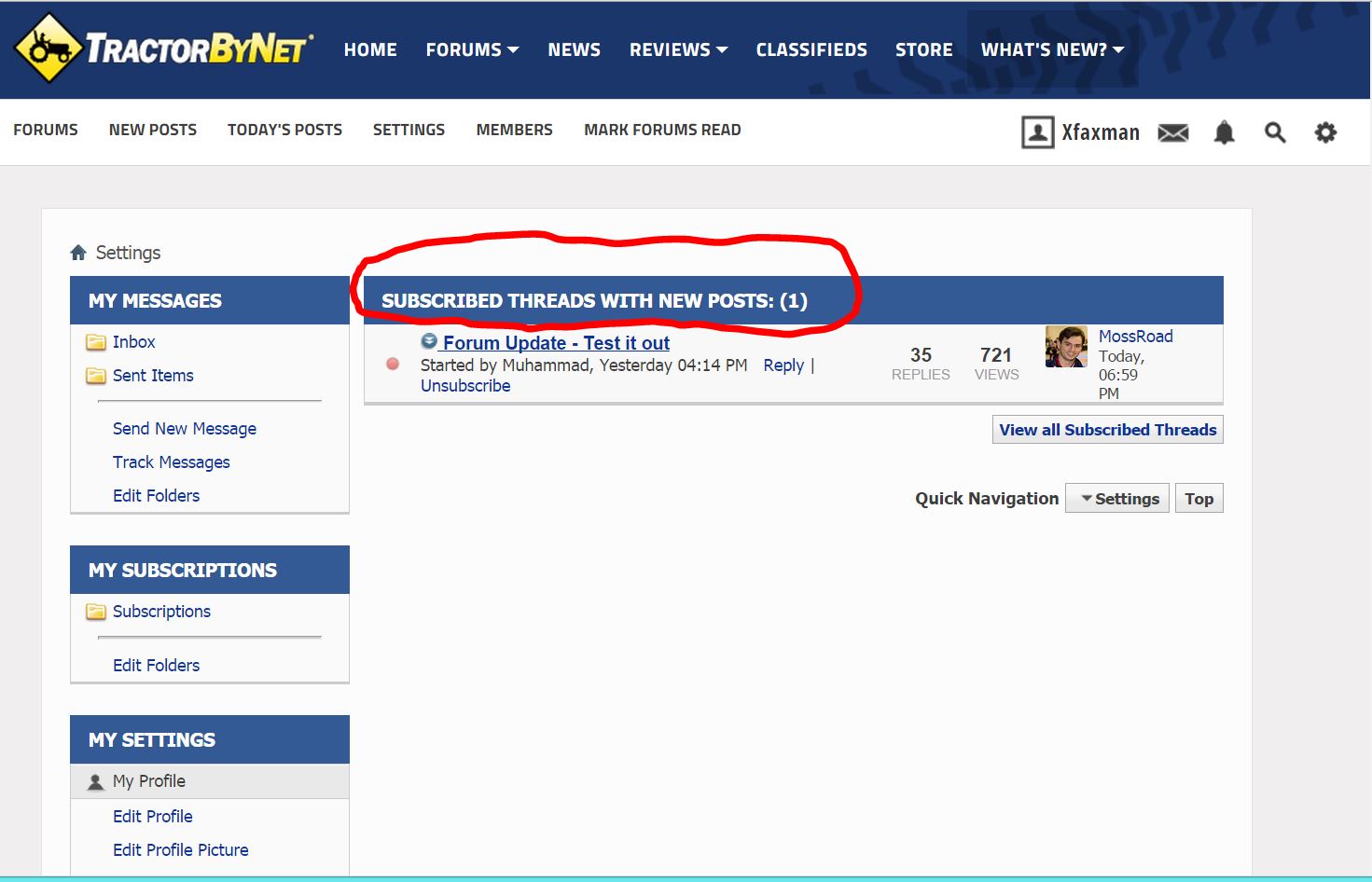The width and height of the screenshot is (1372, 882).
Task: Open the envelope messages icon
Action: pos(1172,133)
